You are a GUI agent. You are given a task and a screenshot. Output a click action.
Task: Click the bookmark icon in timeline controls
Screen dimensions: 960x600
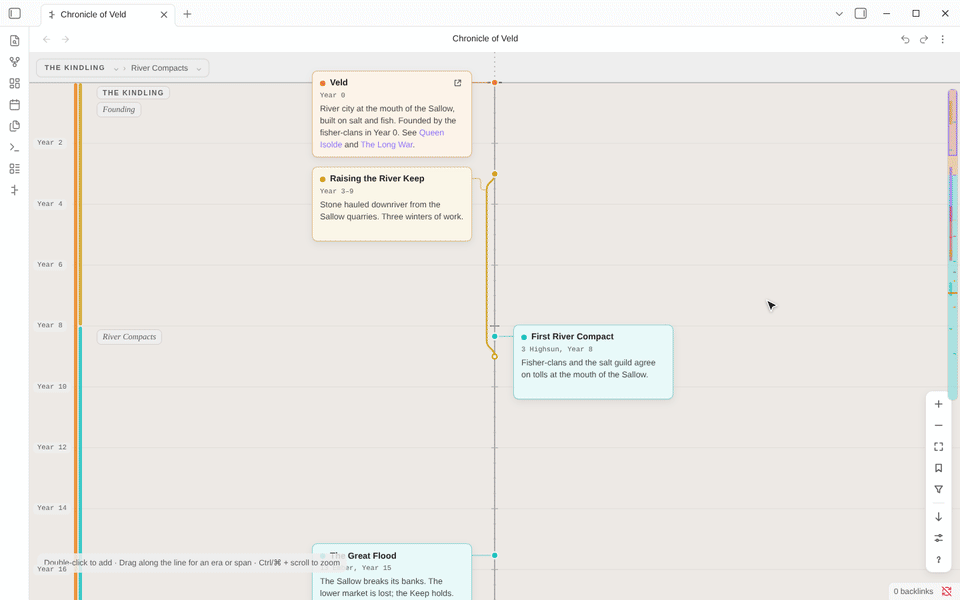(x=939, y=468)
